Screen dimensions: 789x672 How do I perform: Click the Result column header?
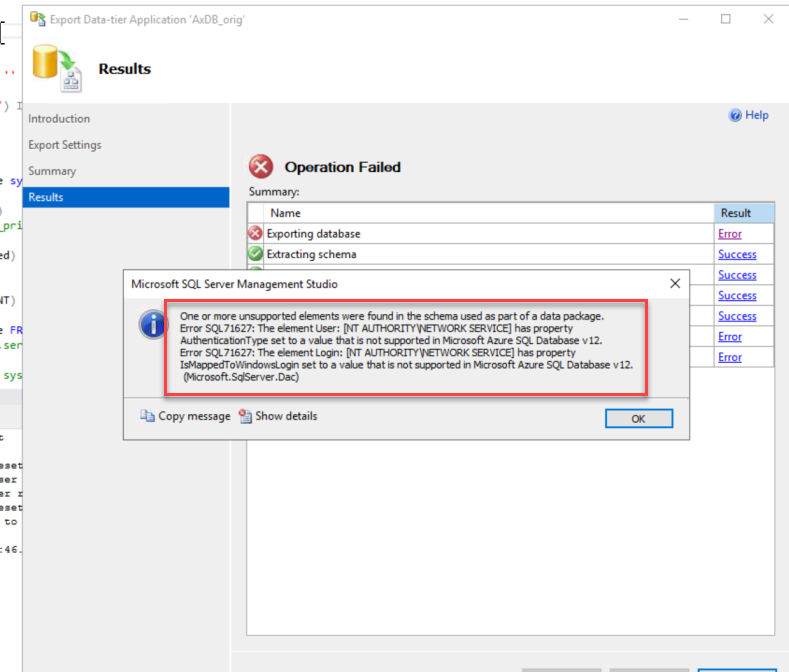tap(744, 213)
